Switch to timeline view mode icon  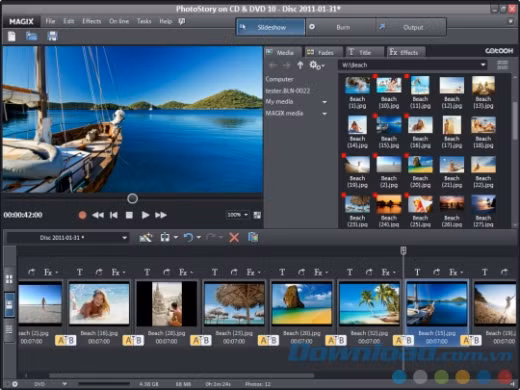point(9,330)
